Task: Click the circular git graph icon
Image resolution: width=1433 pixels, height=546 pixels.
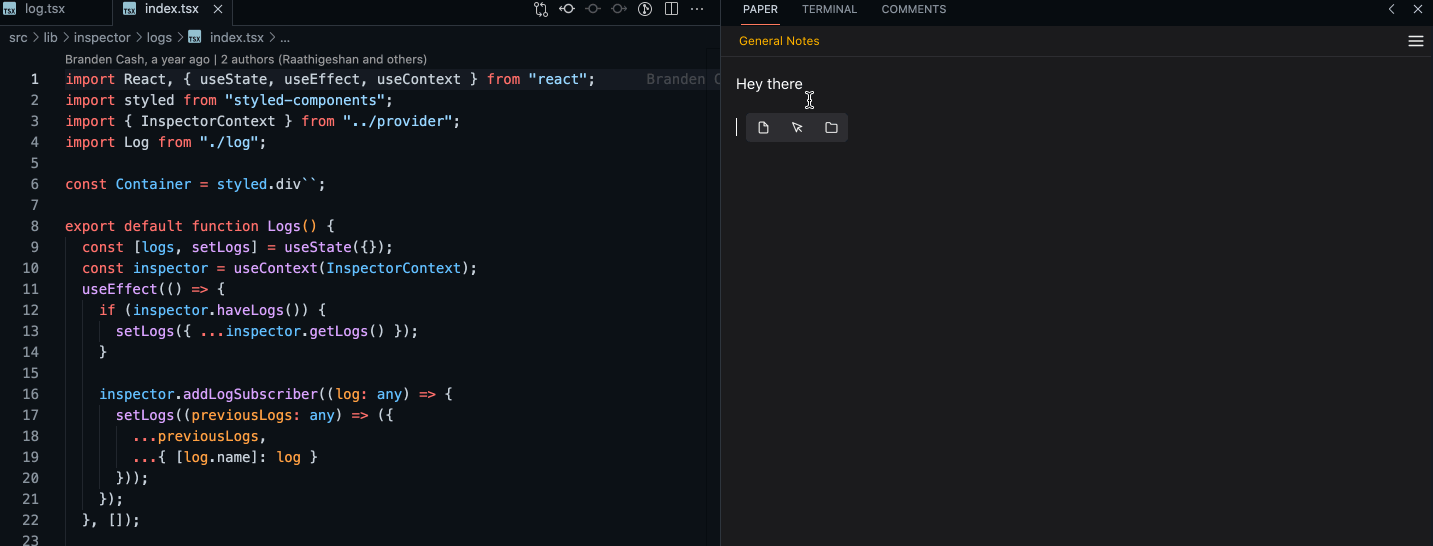Action: pos(645,9)
